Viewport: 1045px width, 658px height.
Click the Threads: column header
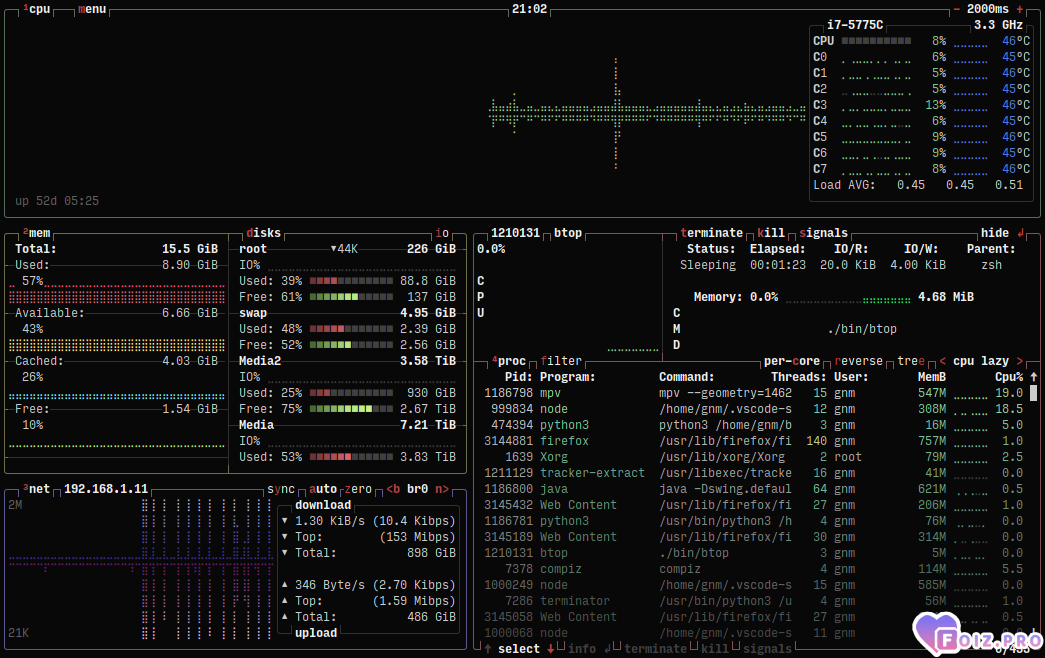pos(798,377)
